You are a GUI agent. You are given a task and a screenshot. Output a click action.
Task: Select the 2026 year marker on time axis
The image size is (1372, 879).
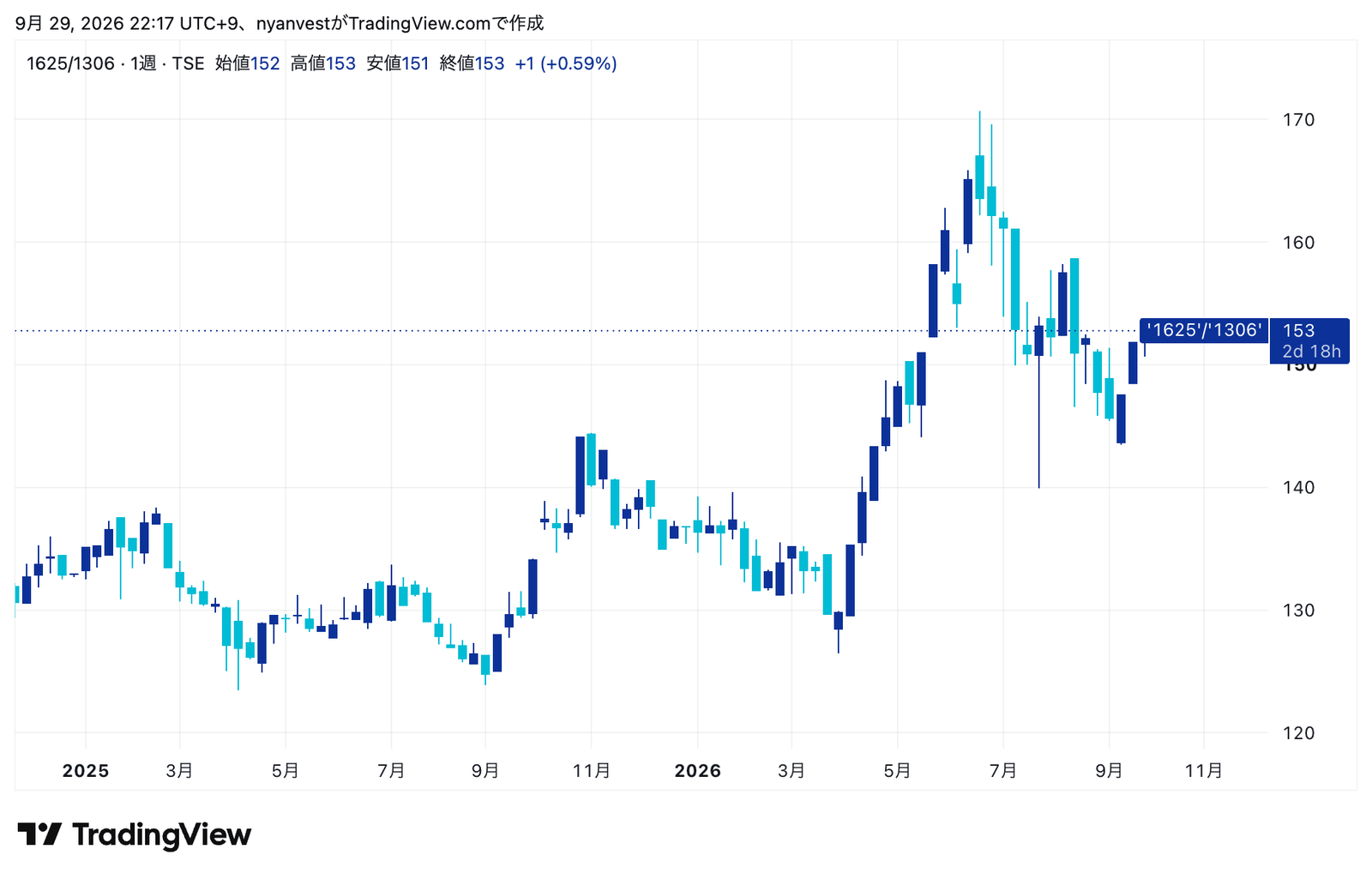[x=698, y=771]
